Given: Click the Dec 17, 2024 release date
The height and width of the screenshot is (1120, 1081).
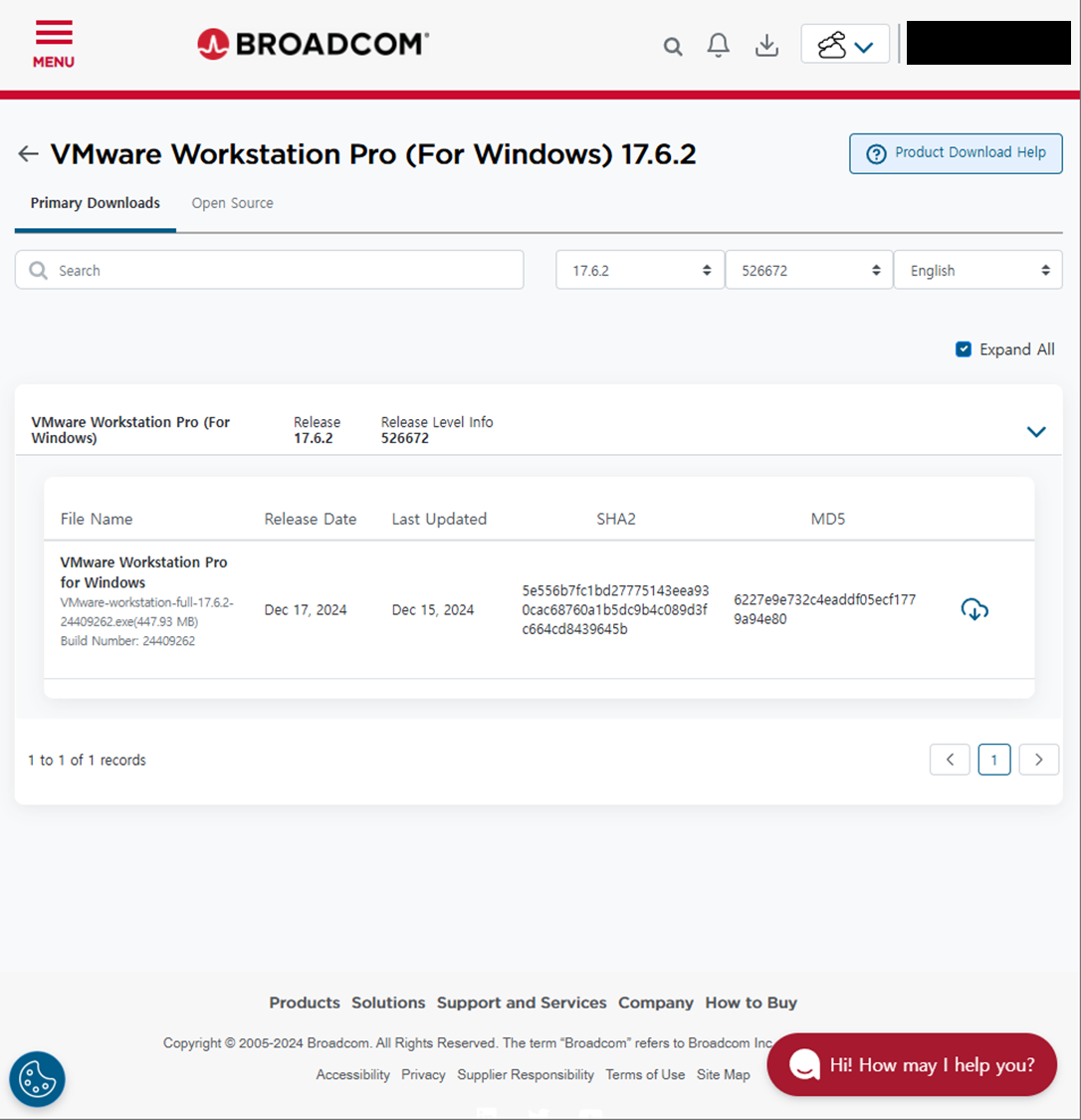Looking at the screenshot, I should [x=306, y=609].
